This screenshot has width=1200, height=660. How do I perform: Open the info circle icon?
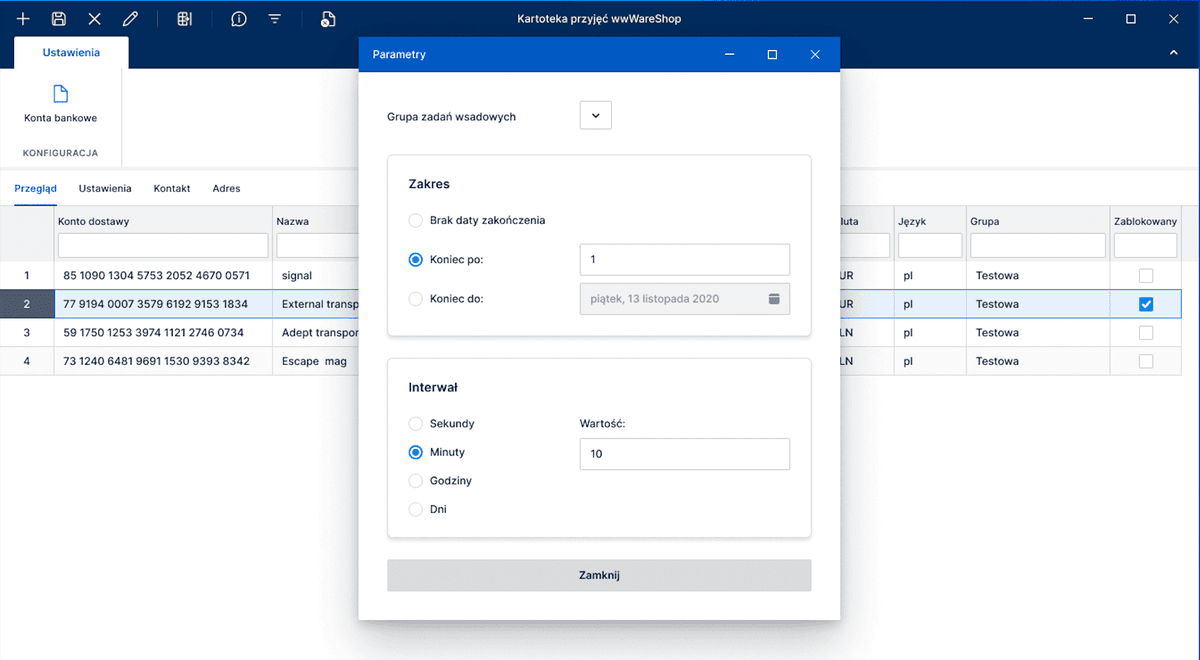[238, 19]
